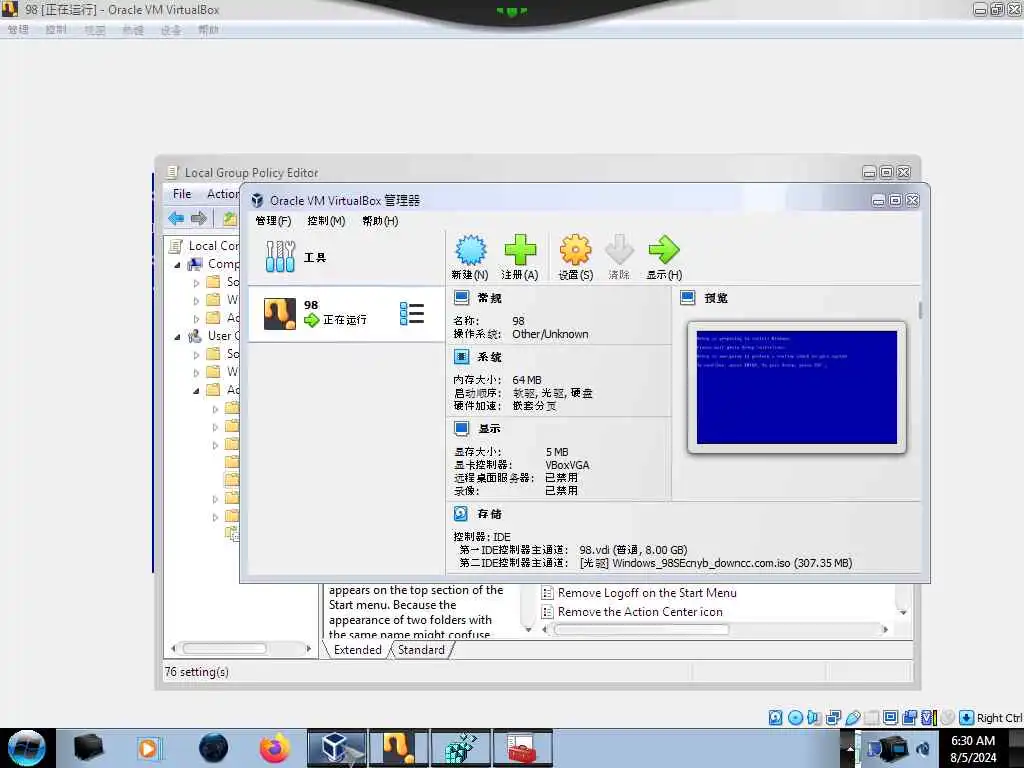Open 帮助(H) menu in VirtualBox Manager
1024x768 pixels.
(380, 221)
